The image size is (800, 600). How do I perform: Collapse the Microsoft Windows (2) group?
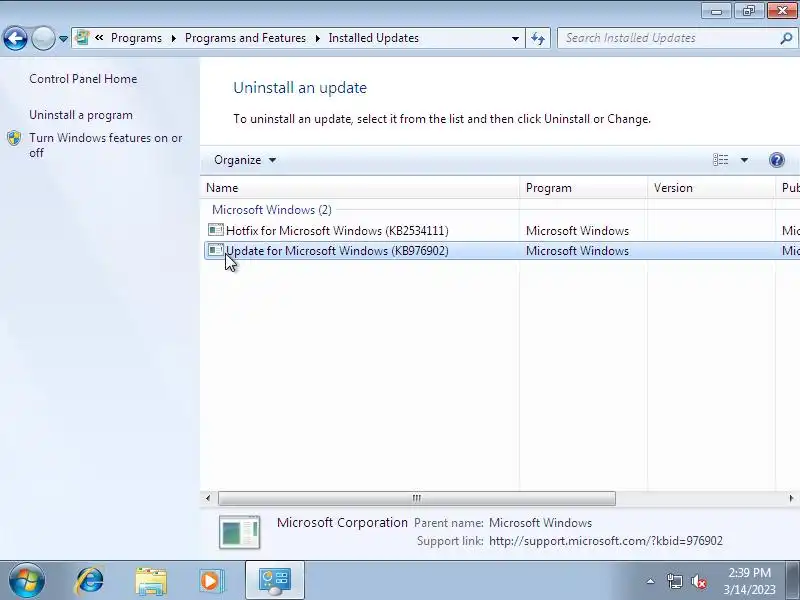tap(271, 210)
